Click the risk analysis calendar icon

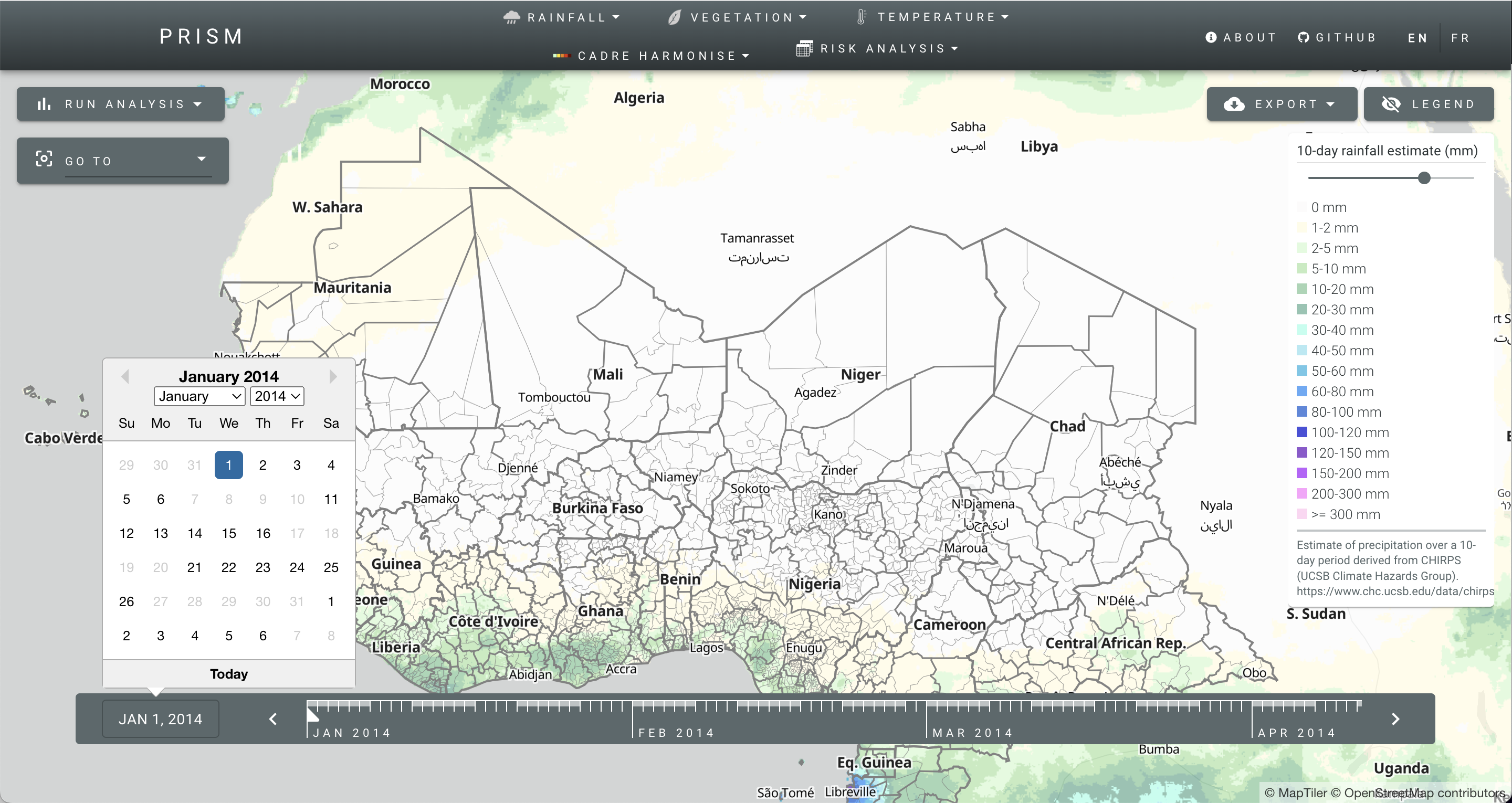click(804, 48)
